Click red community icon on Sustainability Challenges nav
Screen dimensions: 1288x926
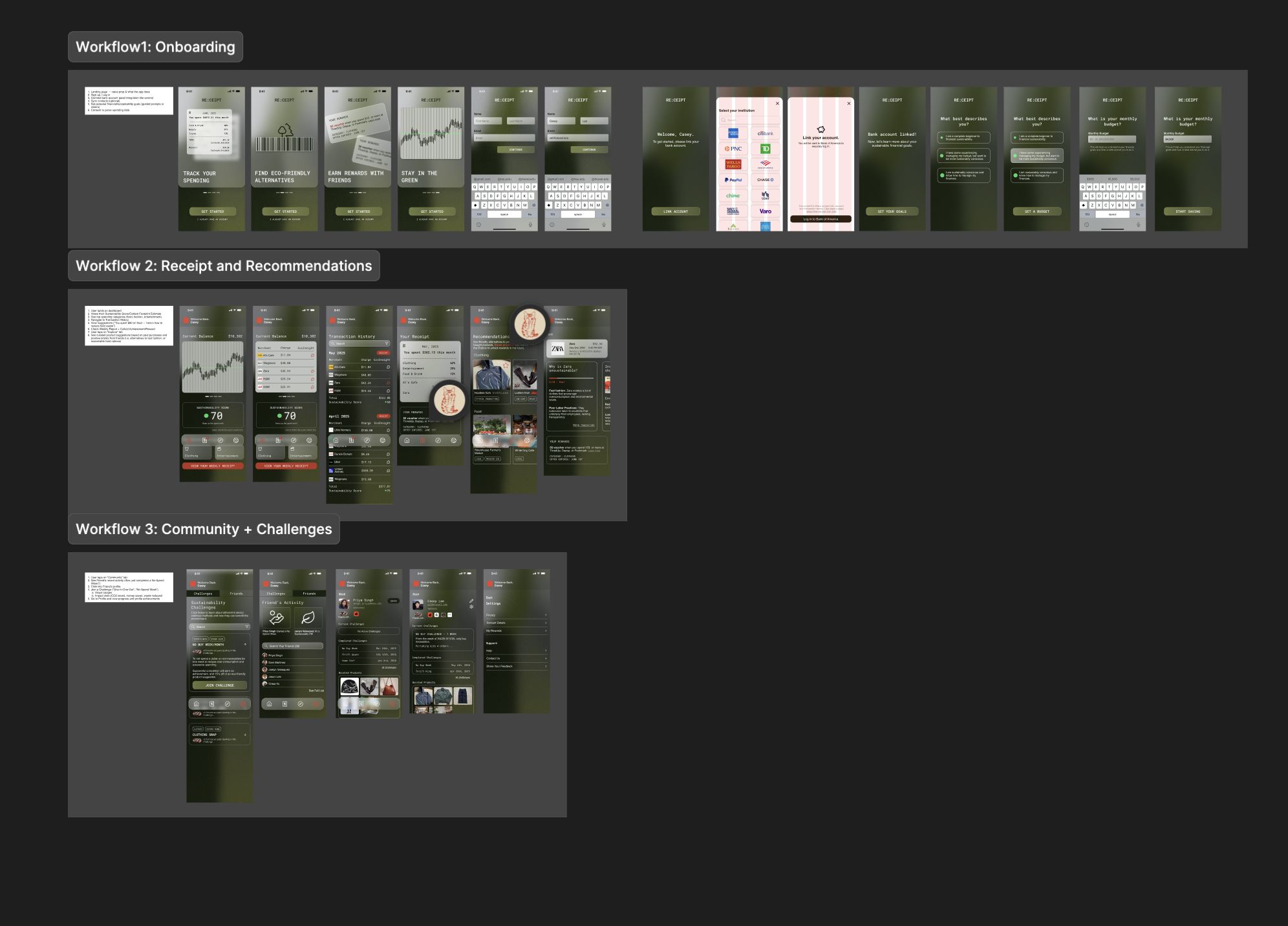243,704
